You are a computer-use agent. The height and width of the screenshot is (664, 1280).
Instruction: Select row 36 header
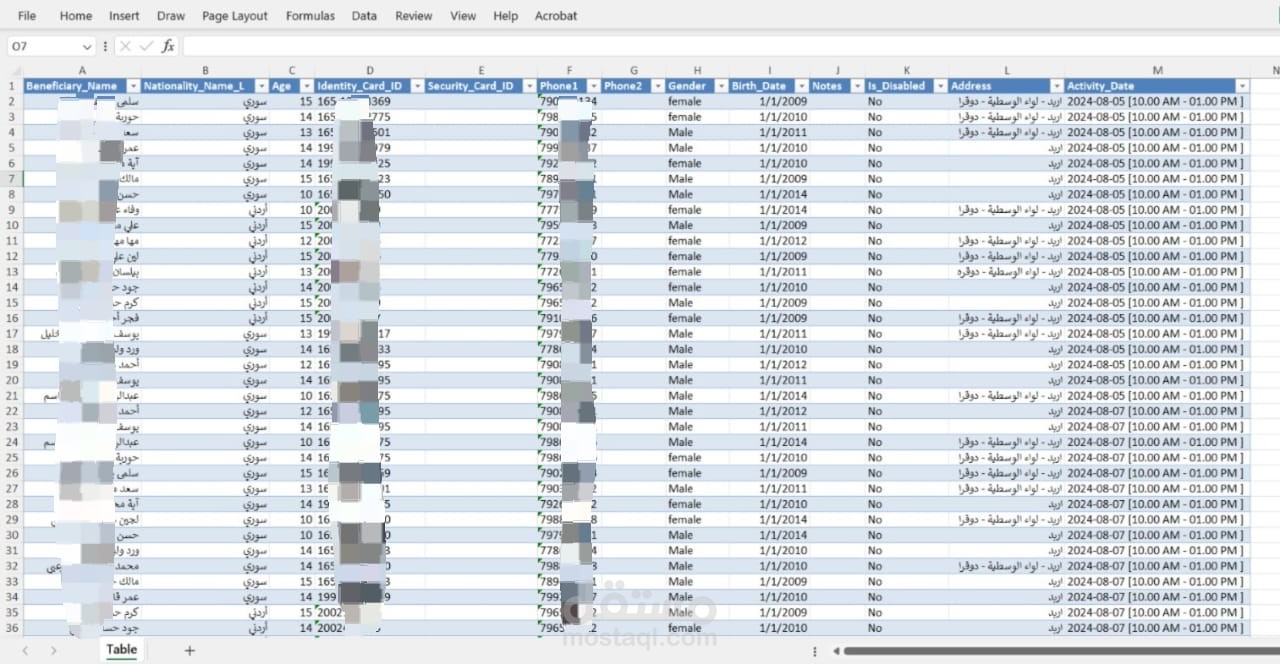(x=11, y=628)
